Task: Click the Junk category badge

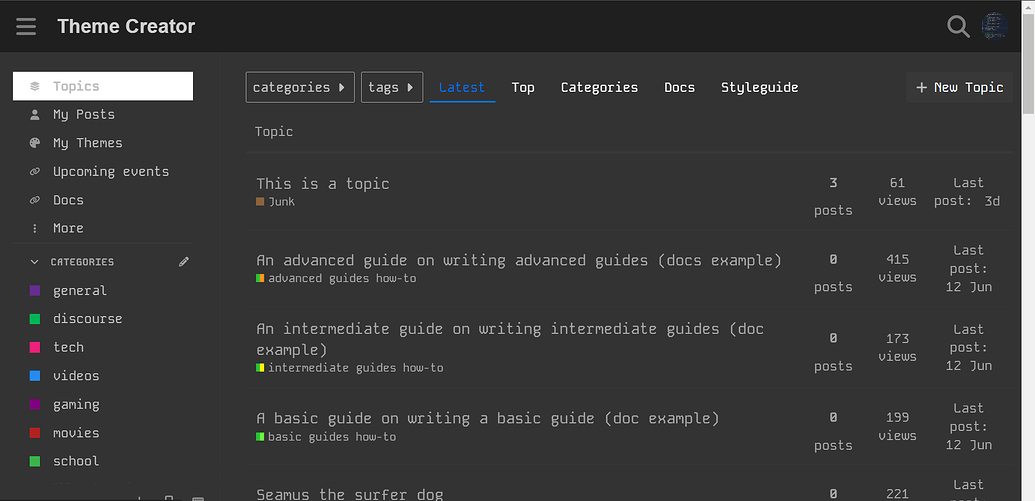Action: coord(280,202)
